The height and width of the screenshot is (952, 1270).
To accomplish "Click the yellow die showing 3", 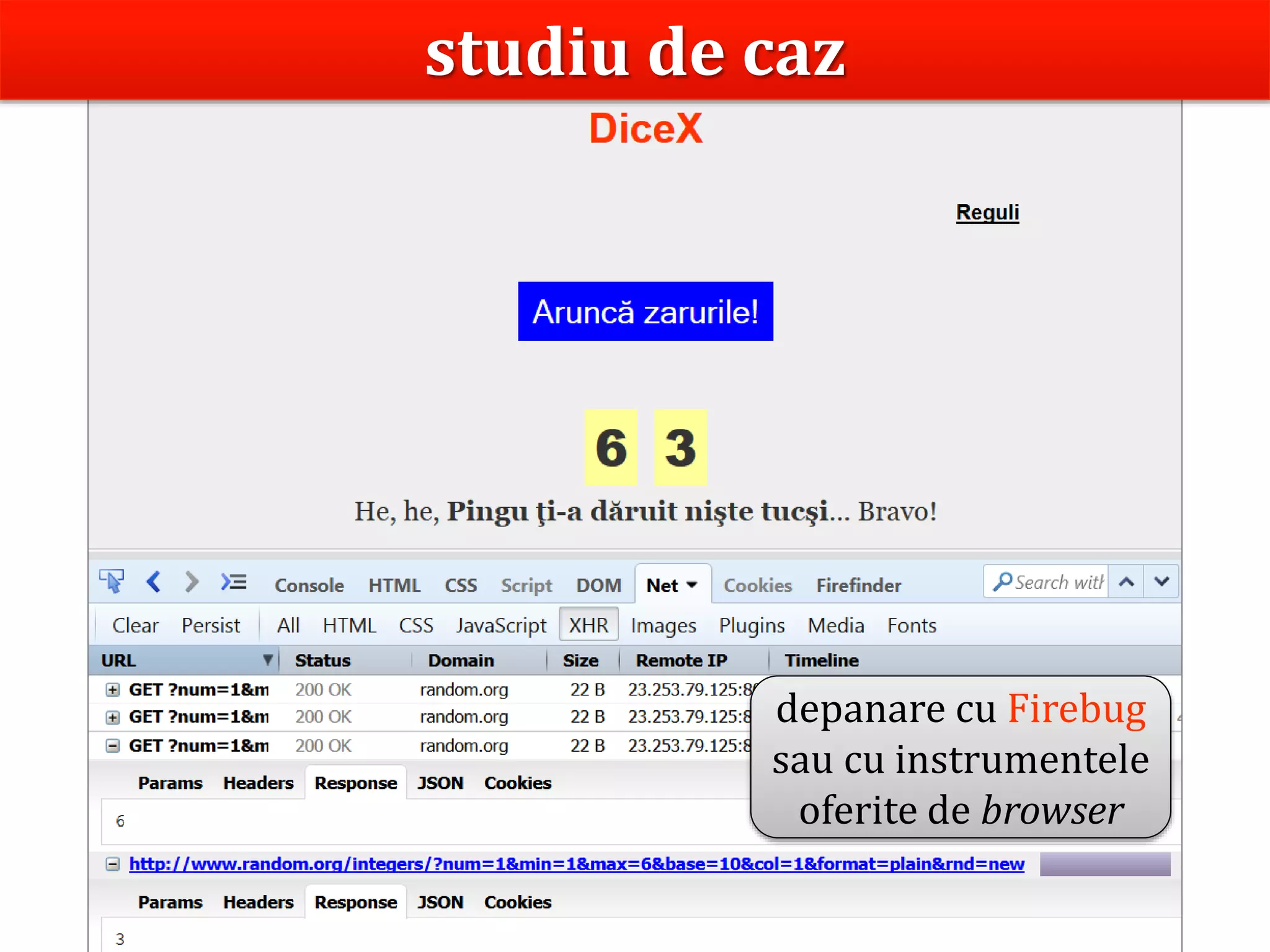I will pos(680,447).
